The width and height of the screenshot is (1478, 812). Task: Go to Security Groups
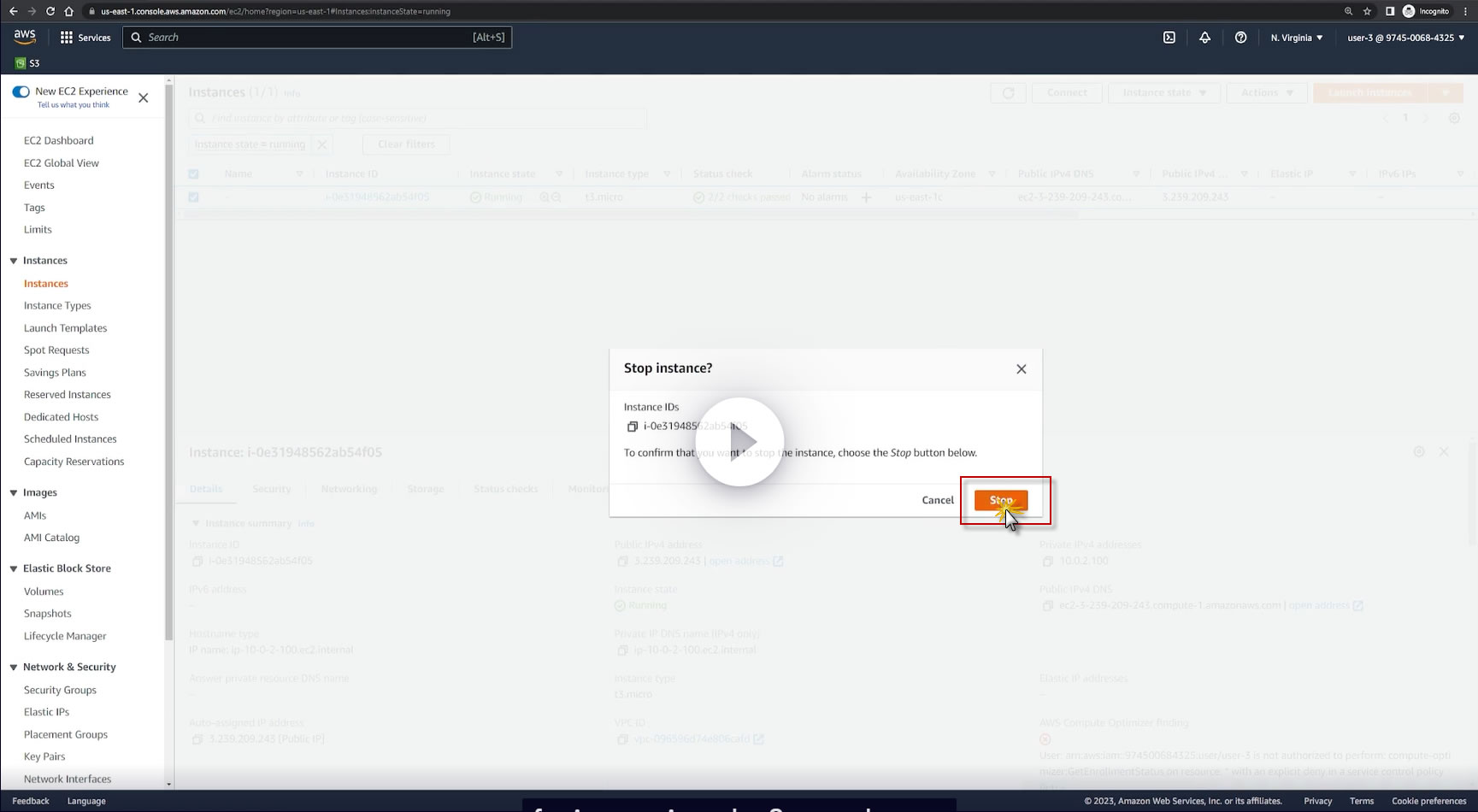tap(60, 690)
